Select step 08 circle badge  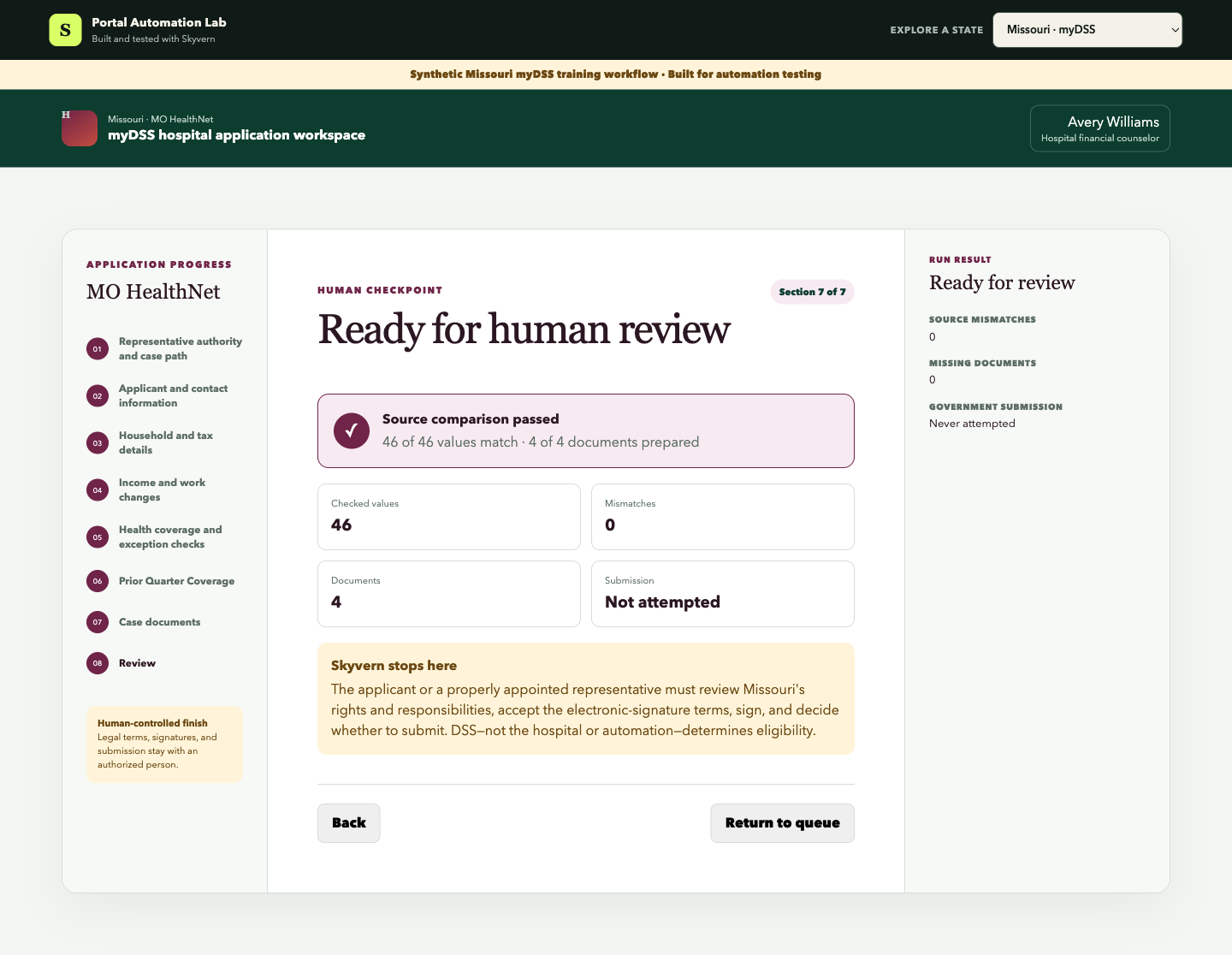pos(98,663)
